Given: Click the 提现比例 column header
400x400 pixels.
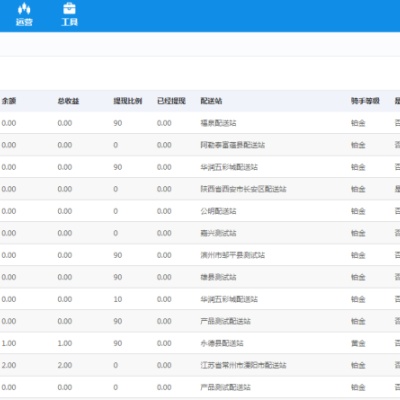Looking at the screenshot, I should coord(128,101).
